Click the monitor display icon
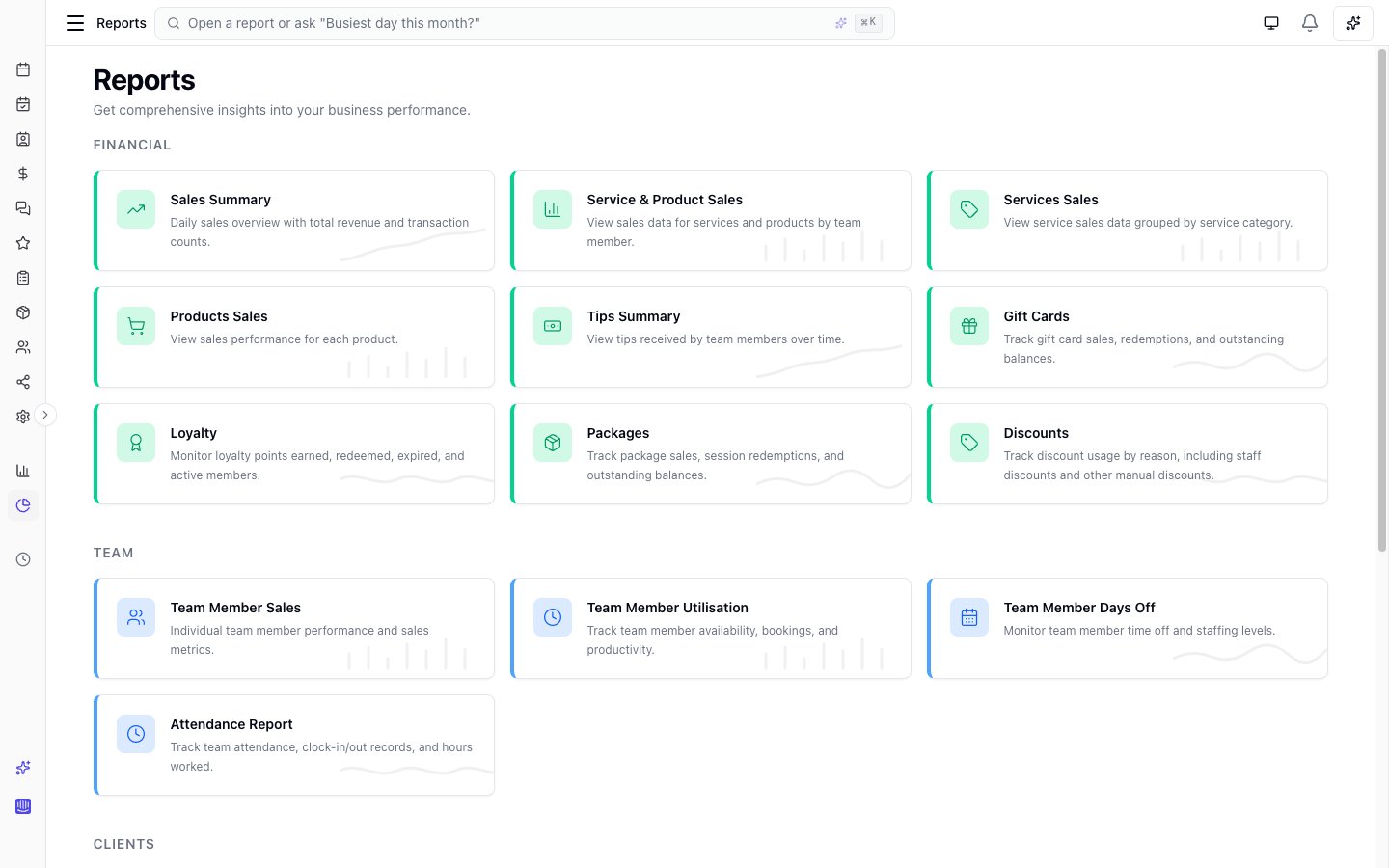The height and width of the screenshot is (868, 1389). (x=1271, y=23)
